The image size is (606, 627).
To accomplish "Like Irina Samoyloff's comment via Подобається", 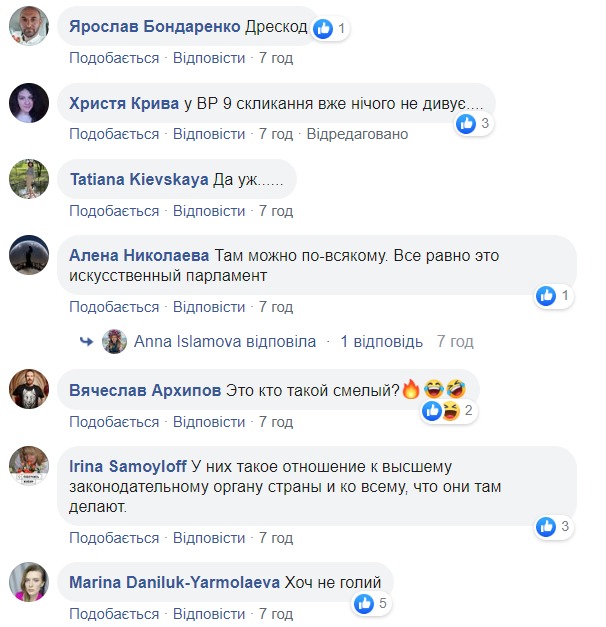I will 114,538.
